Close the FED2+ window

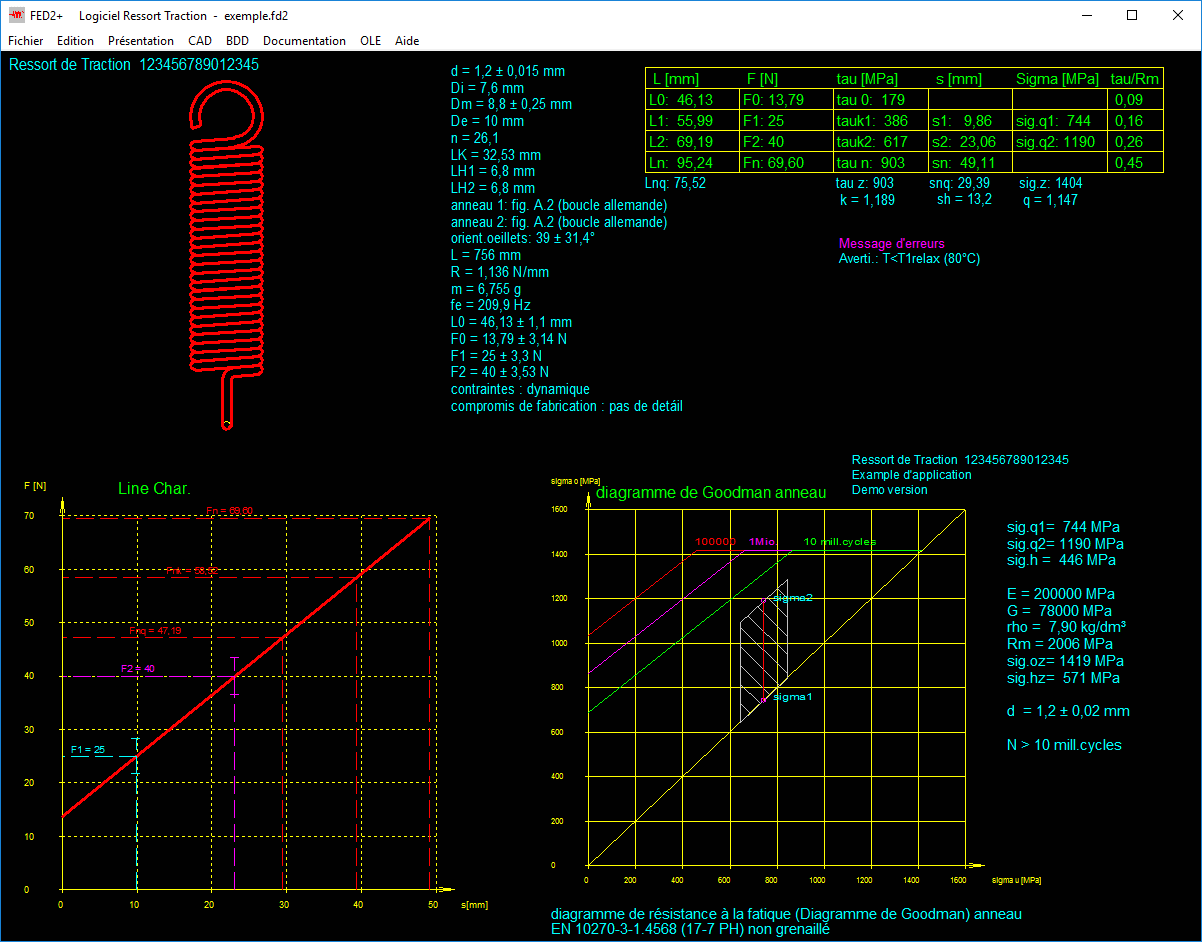[1178, 15]
